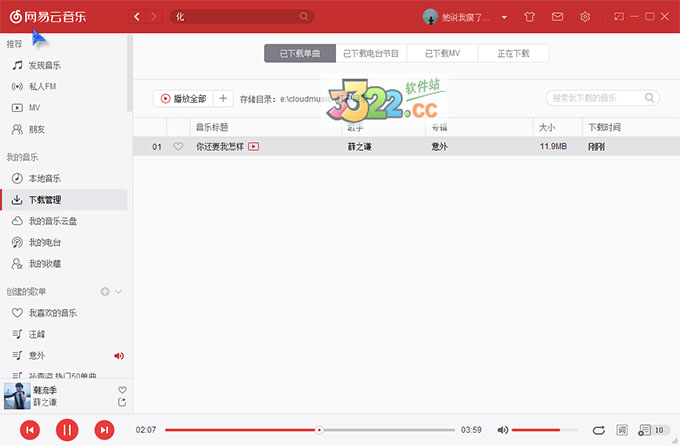
Task: Share the current song from the mini player
Action: (x=122, y=402)
